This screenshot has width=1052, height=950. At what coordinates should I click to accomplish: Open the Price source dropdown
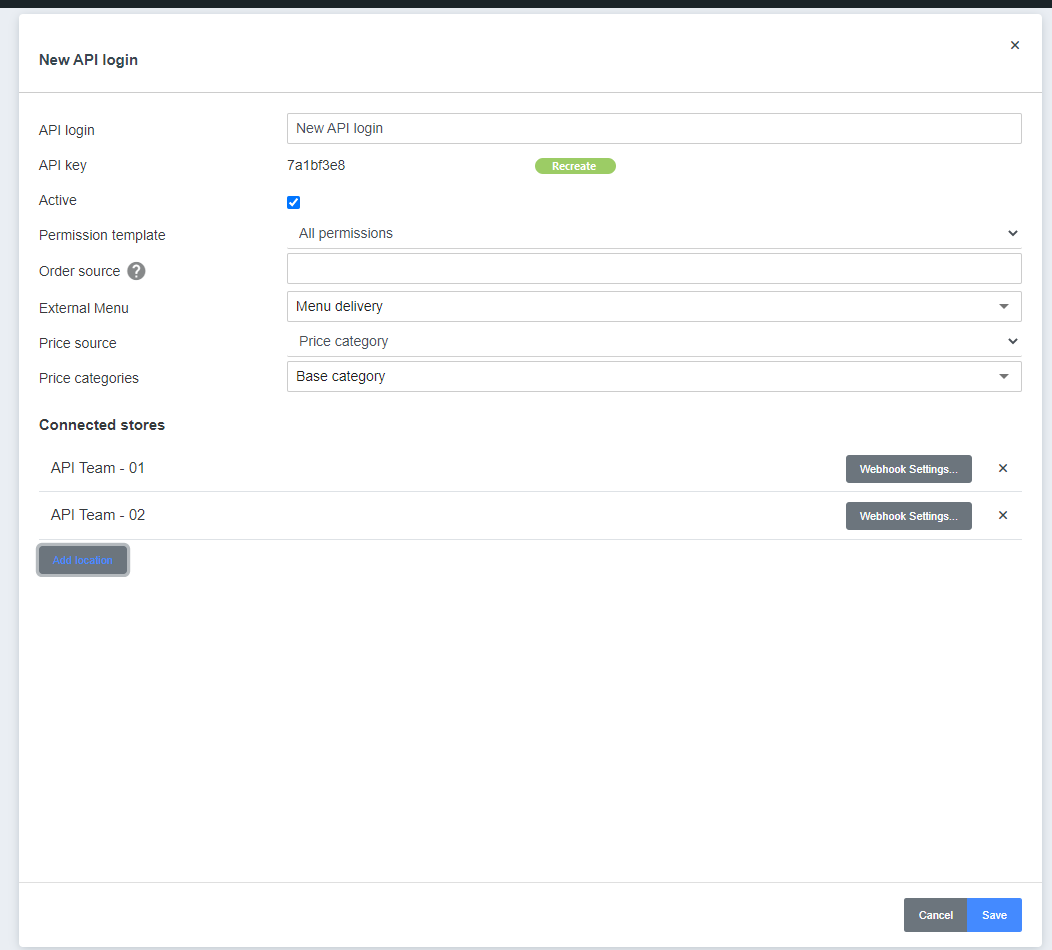pyautogui.click(x=653, y=341)
